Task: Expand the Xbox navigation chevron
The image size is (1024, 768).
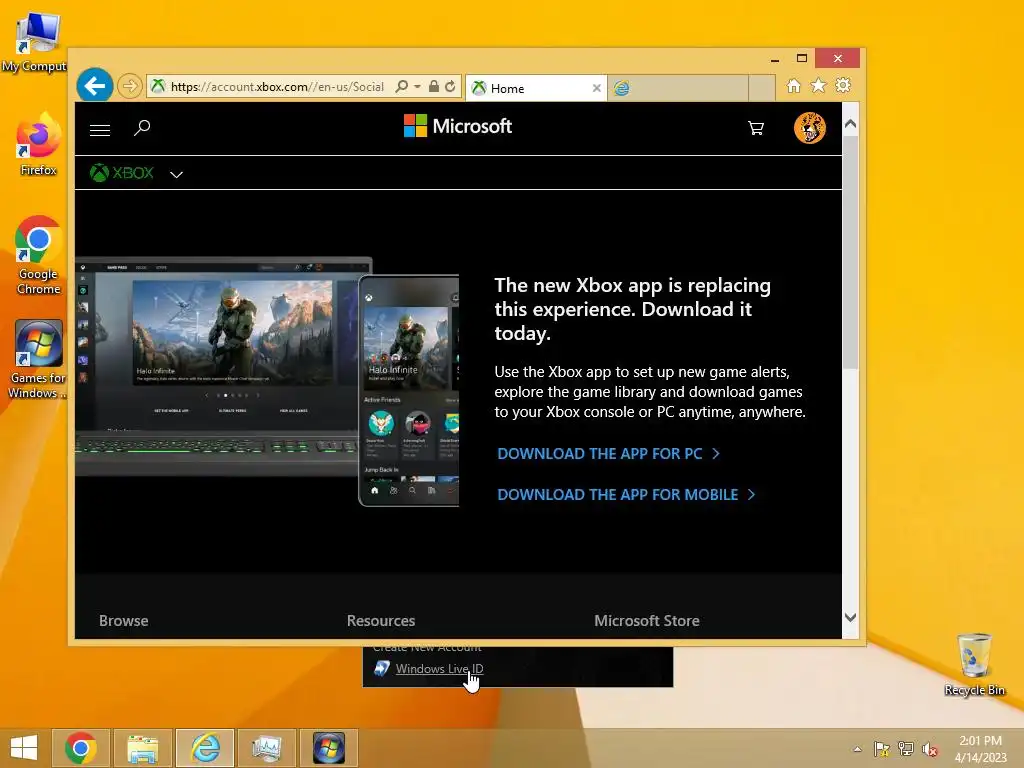Action: point(176,174)
